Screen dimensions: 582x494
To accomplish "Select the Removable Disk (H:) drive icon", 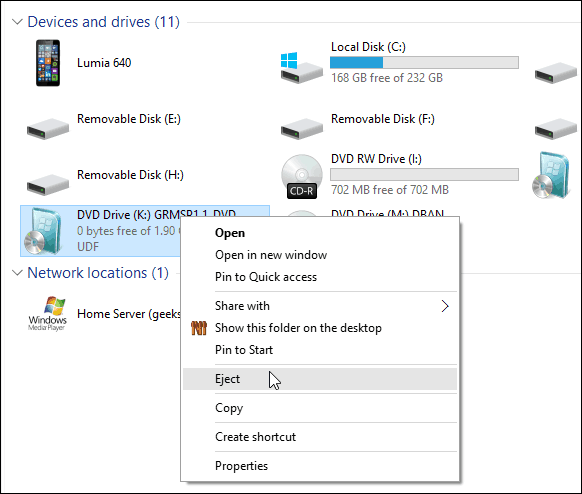I will (48, 184).
